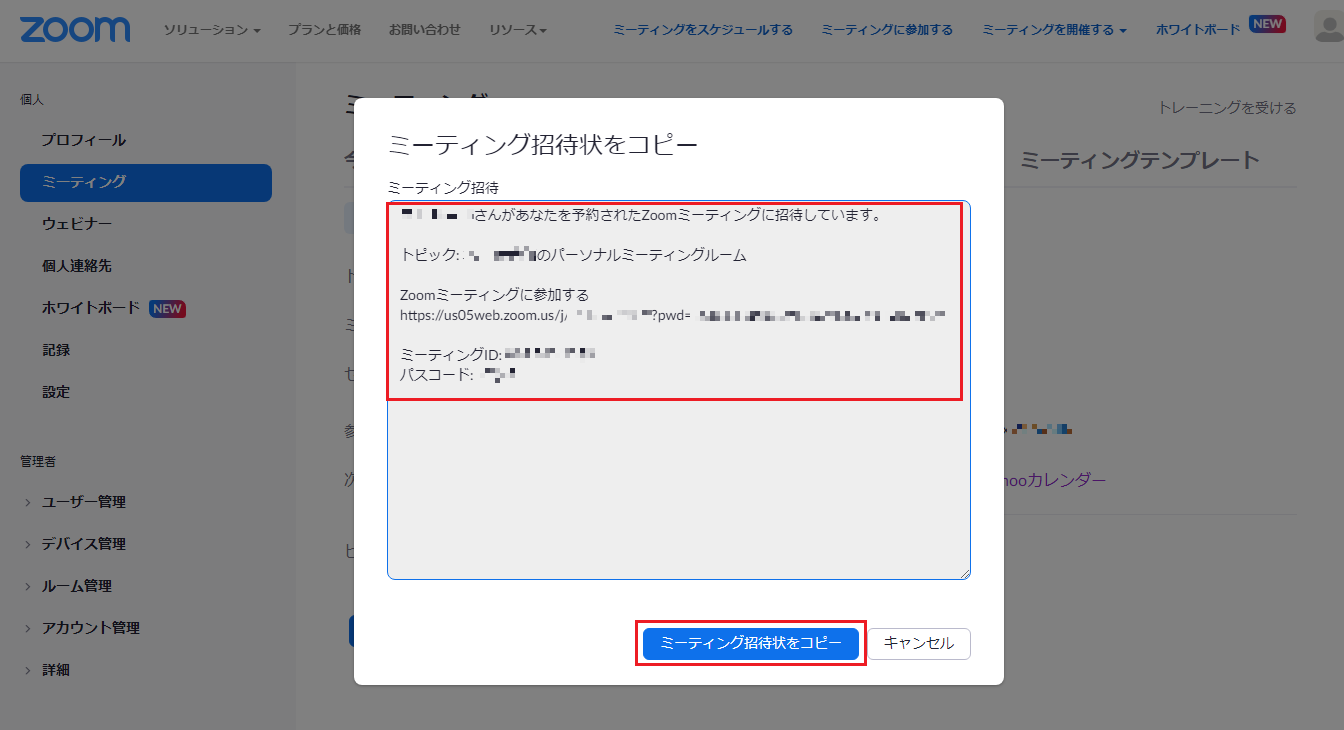Image resolution: width=1344 pixels, height=730 pixels.
Task: Expand the リソース dropdown menu
Action: pos(517,30)
